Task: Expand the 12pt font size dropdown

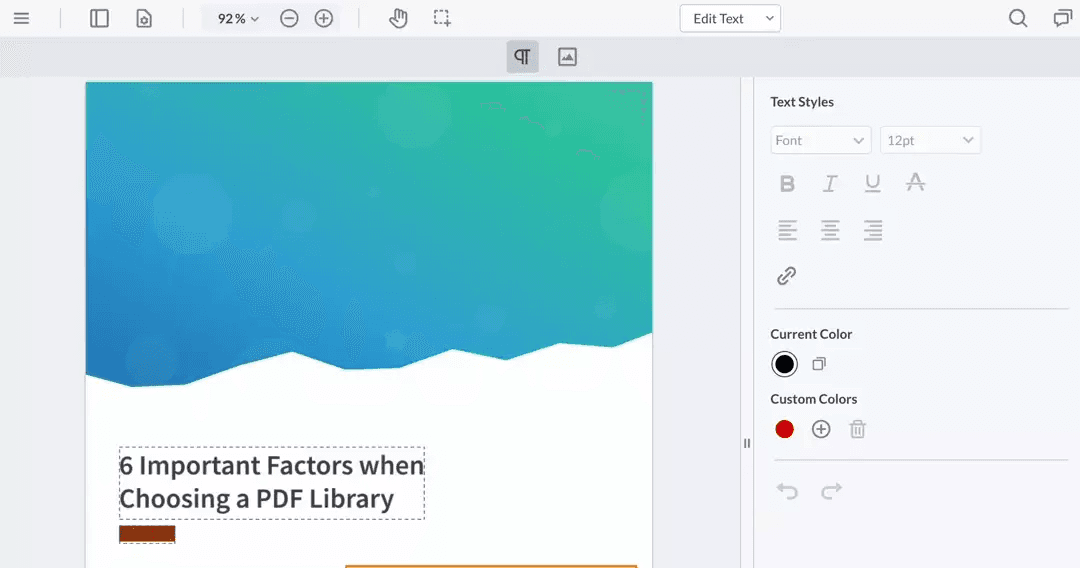Action: 930,141
